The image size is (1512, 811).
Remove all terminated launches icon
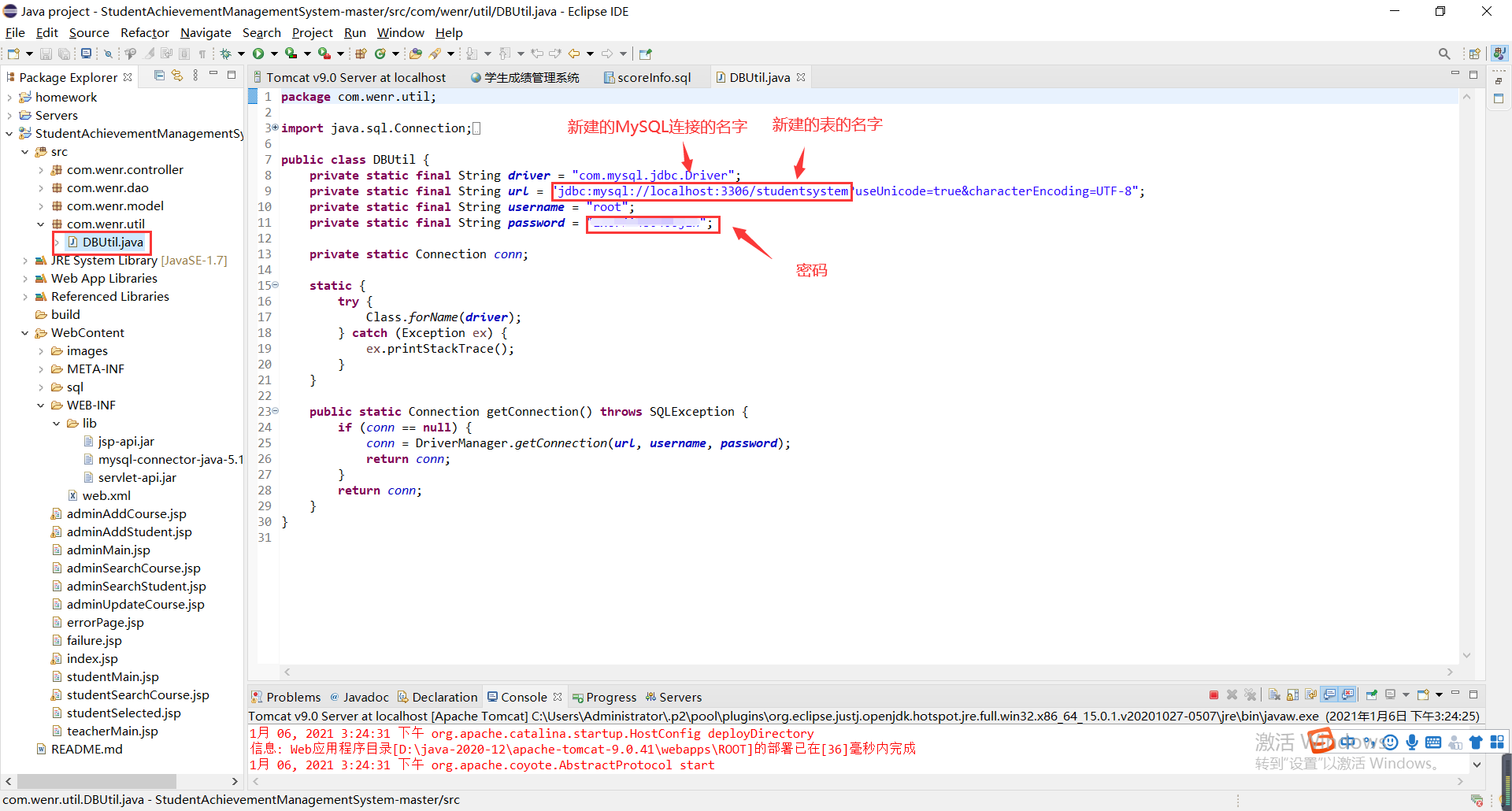click(x=1250, y=694)
